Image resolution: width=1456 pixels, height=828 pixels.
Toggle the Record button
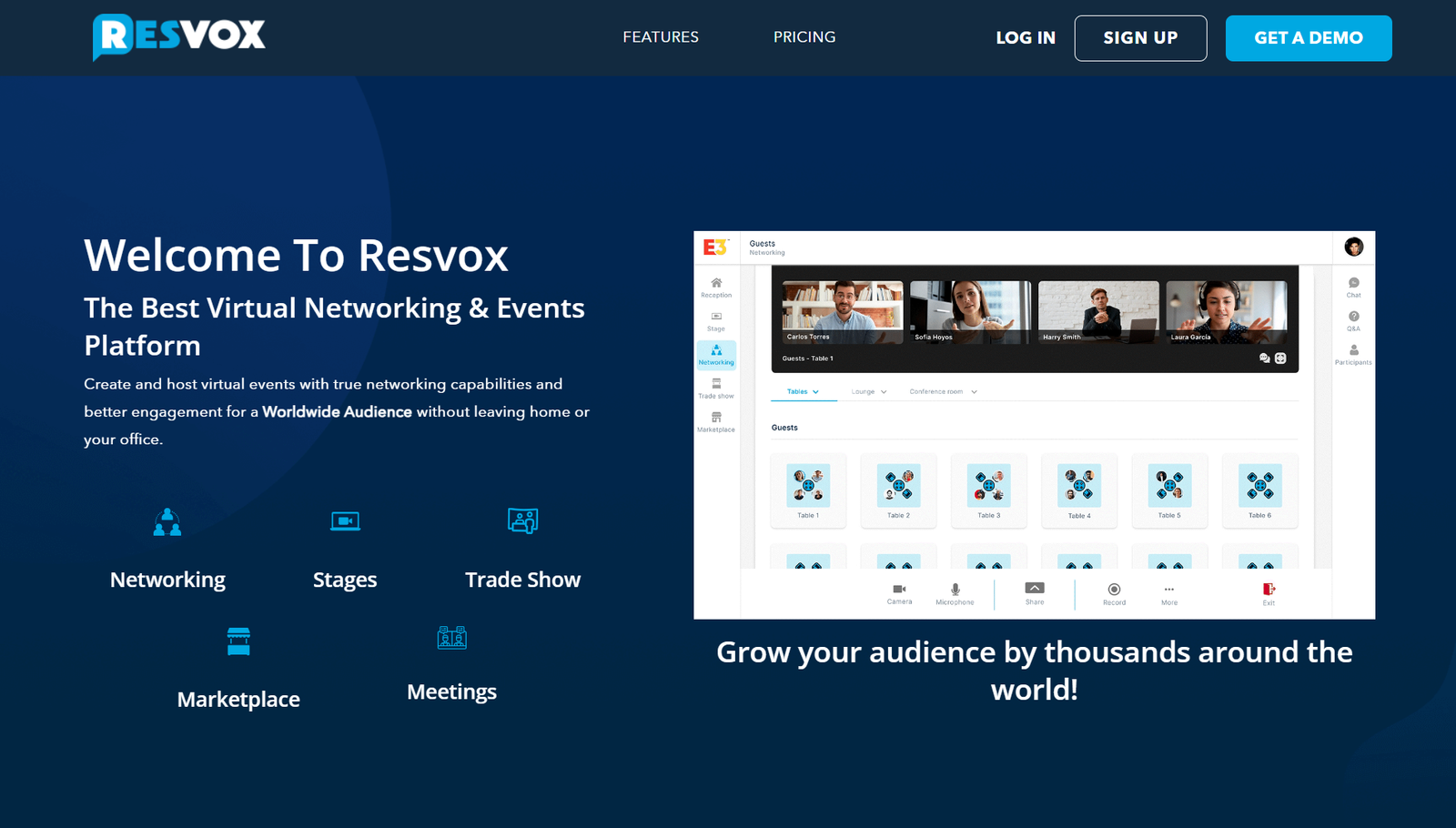[1114, 594]
